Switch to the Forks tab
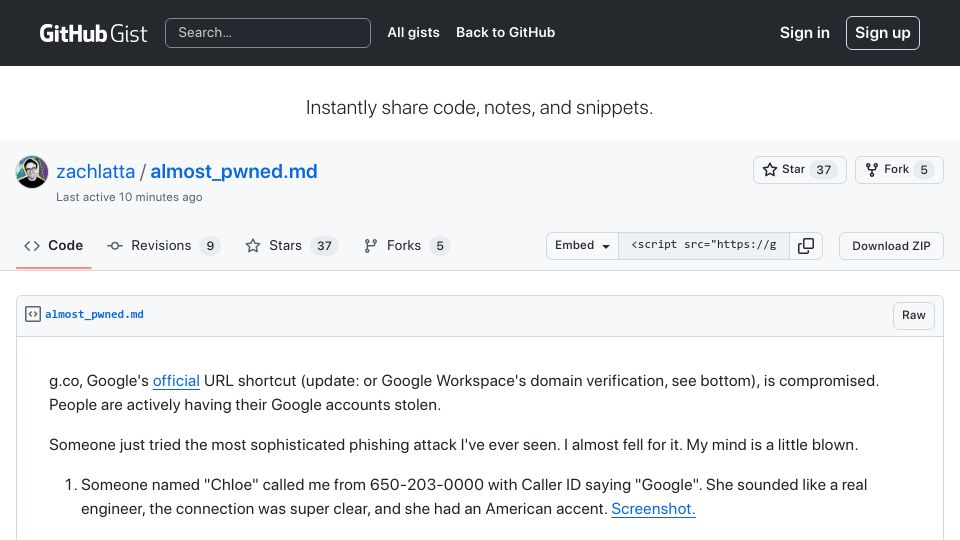Screen dimensions: 960x540 [x=407, y=246]
